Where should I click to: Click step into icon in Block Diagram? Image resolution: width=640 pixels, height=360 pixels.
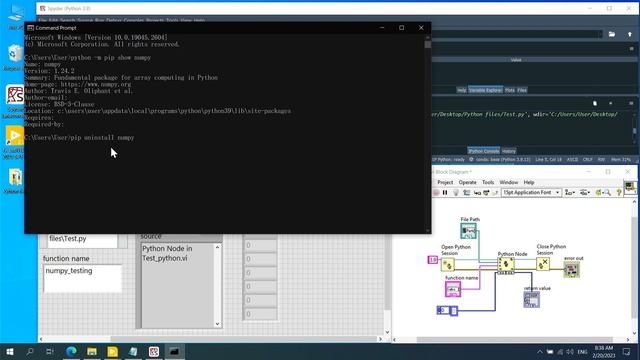(477, 192)
